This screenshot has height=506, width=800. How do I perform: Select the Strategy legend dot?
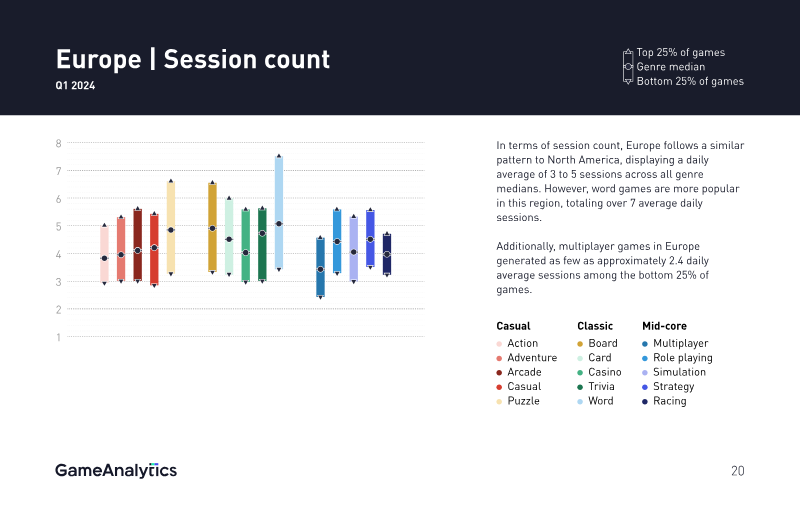645,387
